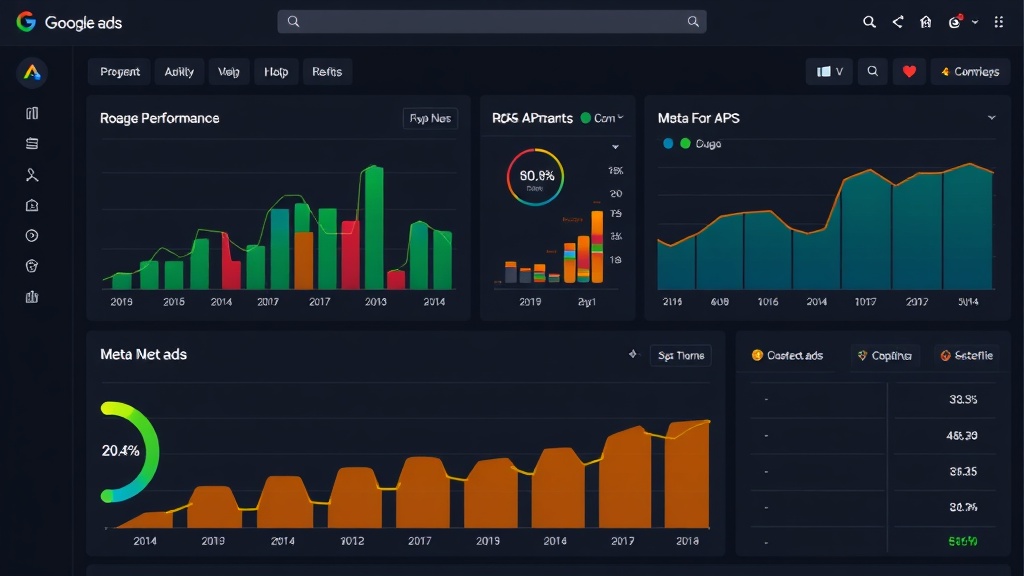The image size is (1024, 576).
Task: Open the notification account dropdown arrow
Action: pos(975,22)
